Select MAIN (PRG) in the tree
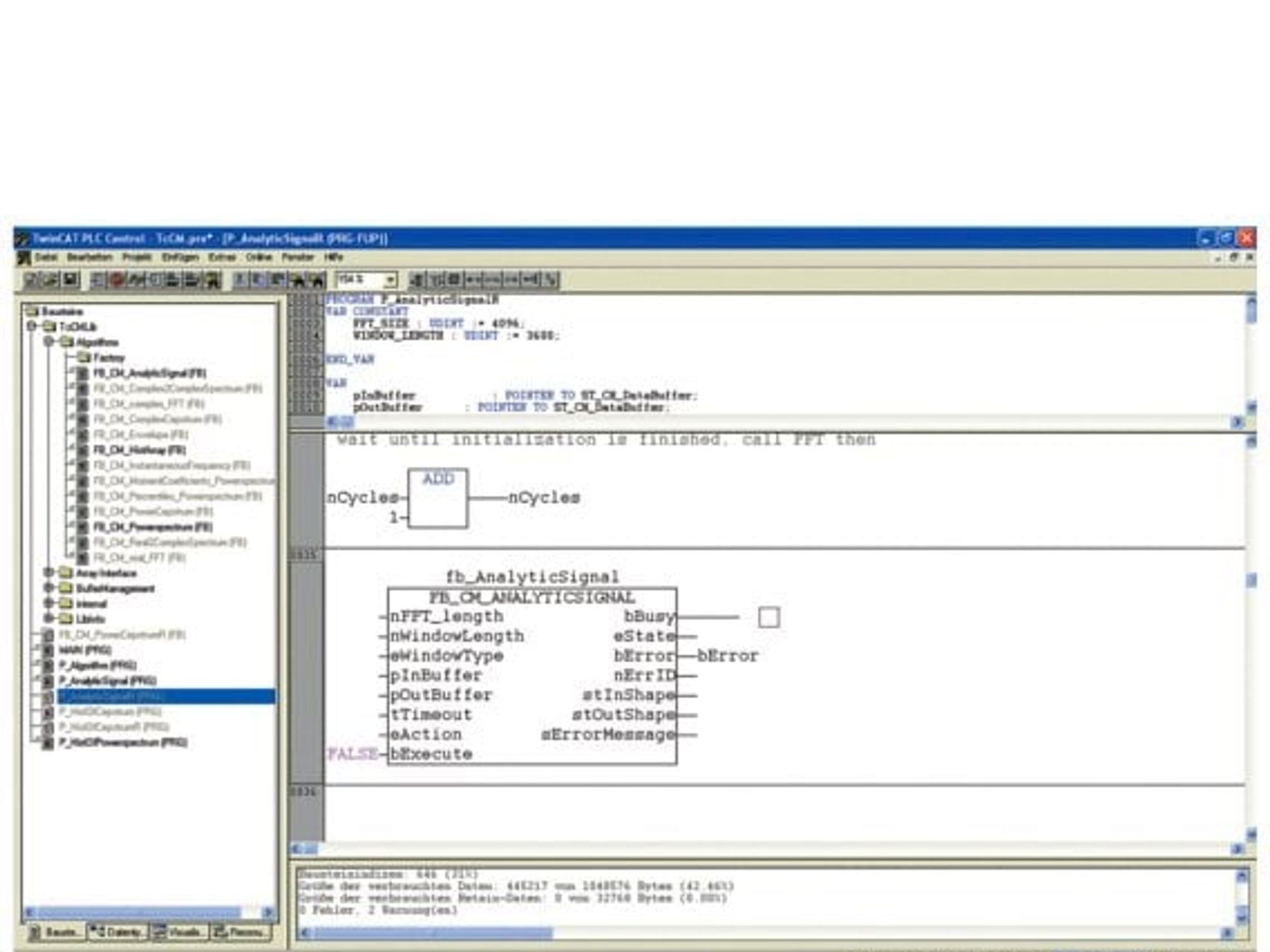Screen dimensions: 1270x952 pyautogui.click(x=85, y=650)
